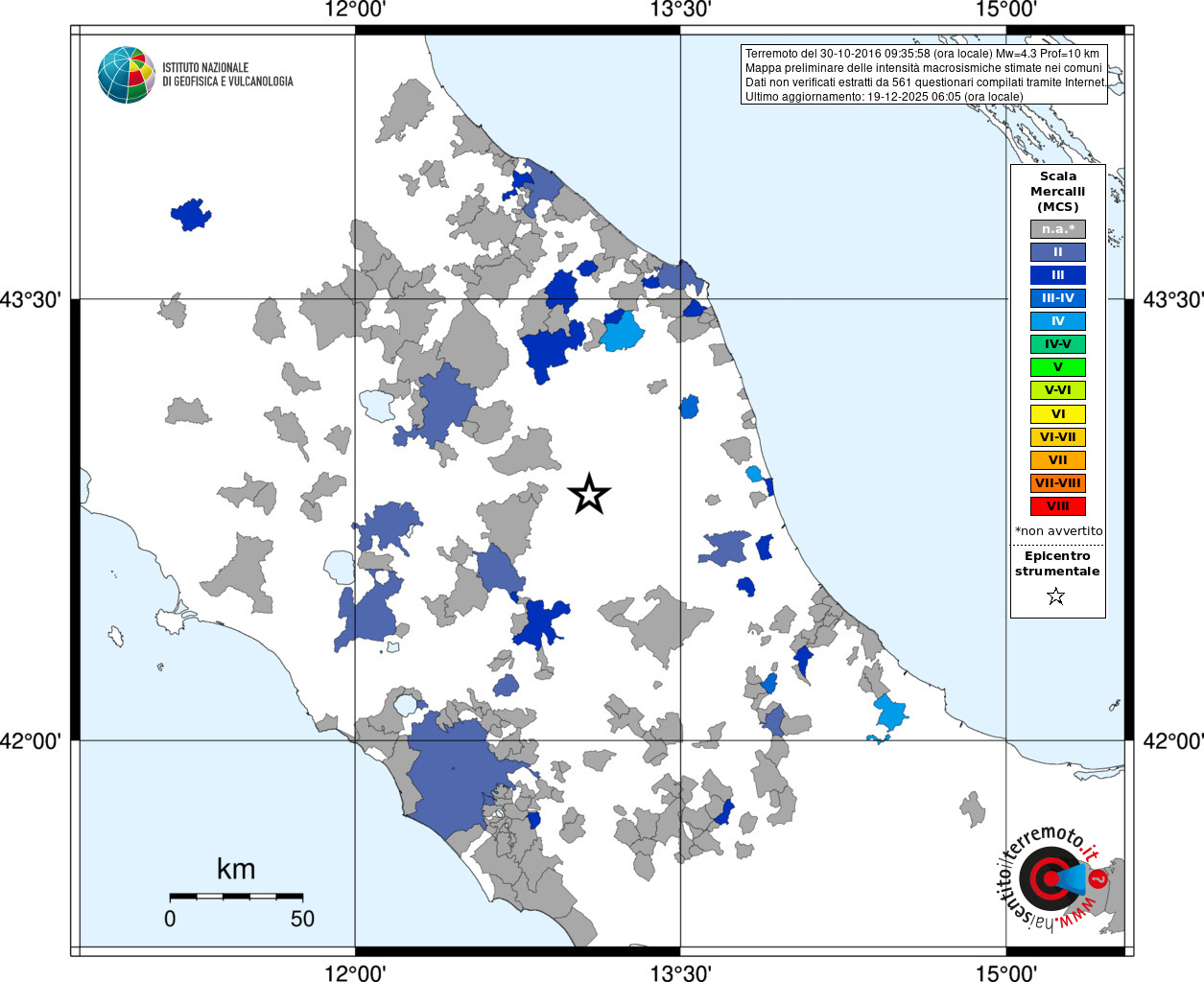
Task: Select the VI yellow legend swatch
Action: [x=1058, y=414]
